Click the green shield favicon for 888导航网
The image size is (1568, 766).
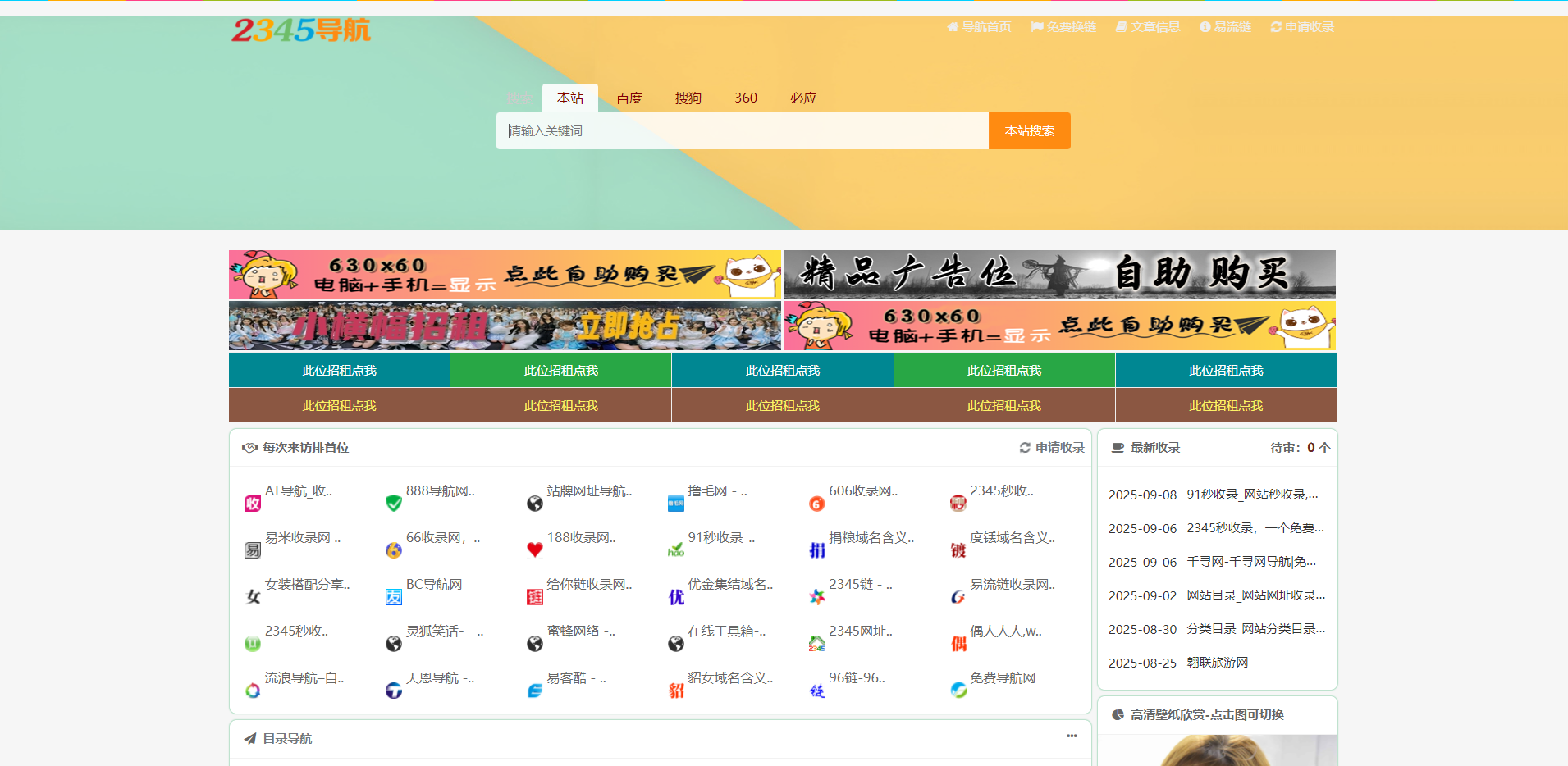[394, 504]
